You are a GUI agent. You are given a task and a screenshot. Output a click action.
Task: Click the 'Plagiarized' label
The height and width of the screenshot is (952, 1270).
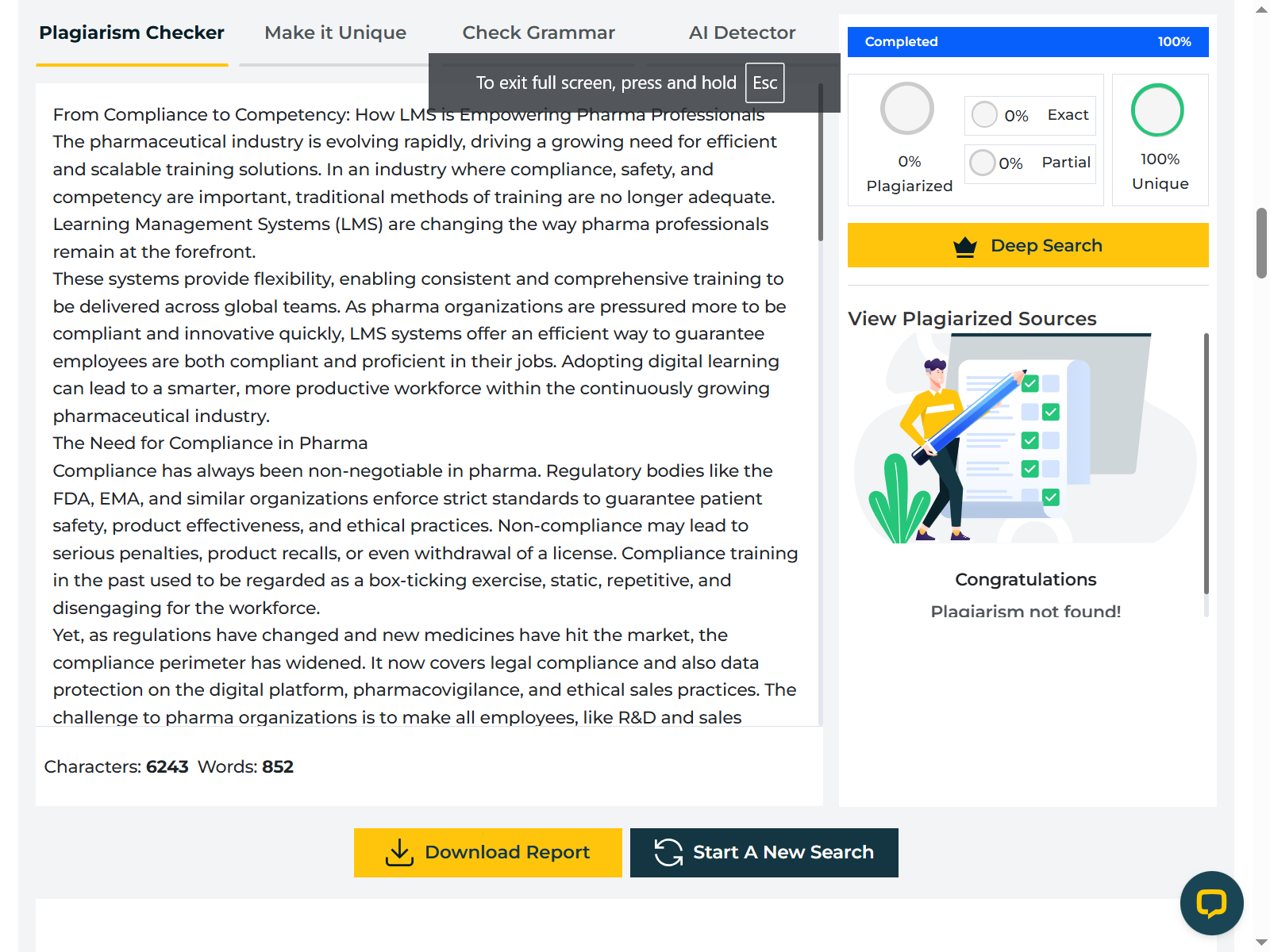(909, 186)
